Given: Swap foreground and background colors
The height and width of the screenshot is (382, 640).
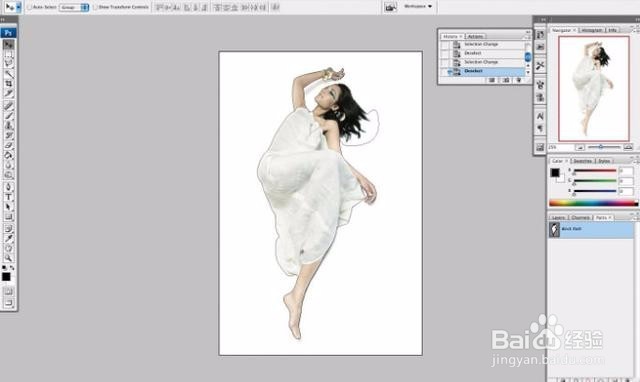Looking at the screenshot, I should pyautogui.click(x=12, y=268).
